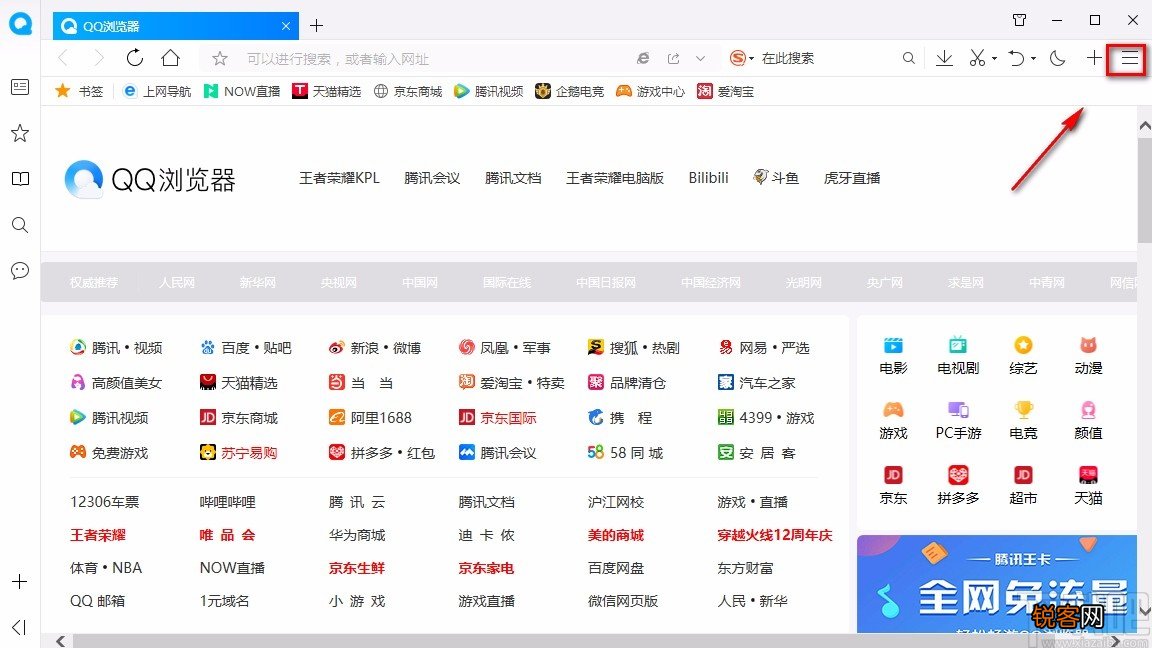The width and height of the screenshot is (1152, 648).
Task: Open 企鹅电竞 bookmark
Action: point(569,91)
